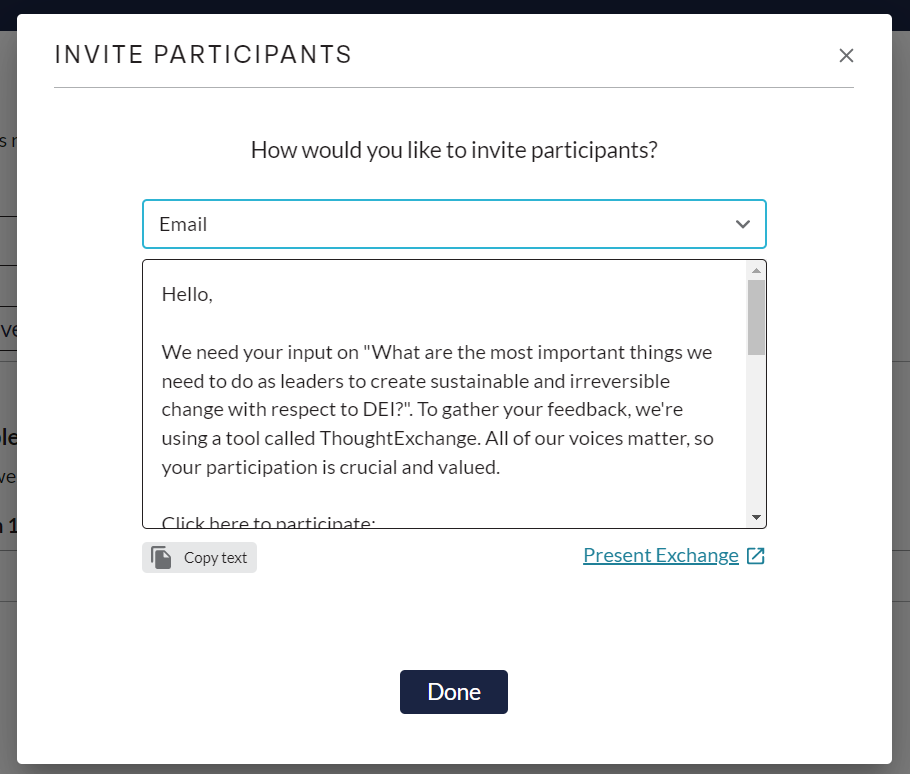Open the Present Exchange link
This screenshot has height=774, width=910.
[x=660, y=555]
